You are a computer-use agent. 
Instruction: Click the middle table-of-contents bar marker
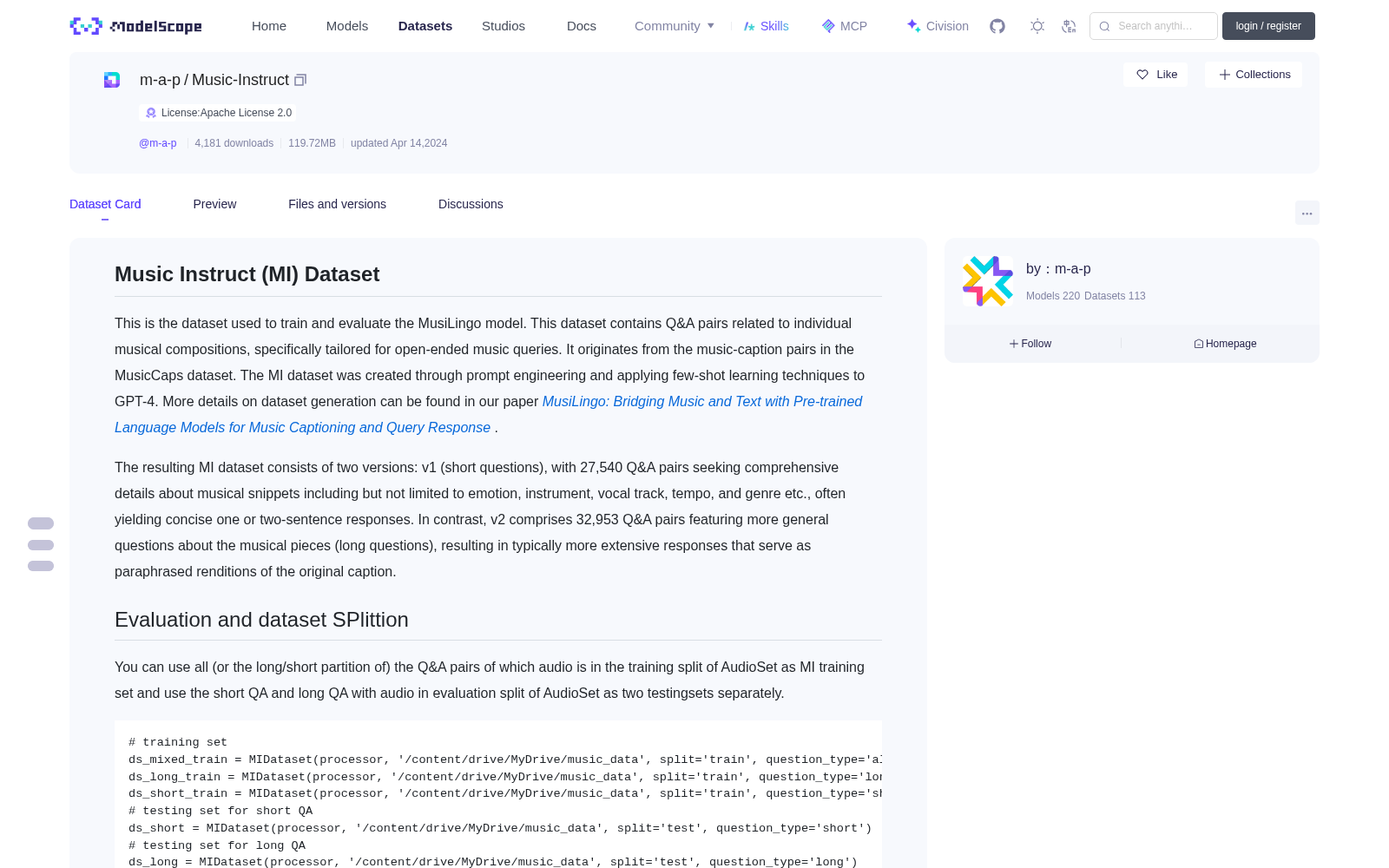[41, 545]
